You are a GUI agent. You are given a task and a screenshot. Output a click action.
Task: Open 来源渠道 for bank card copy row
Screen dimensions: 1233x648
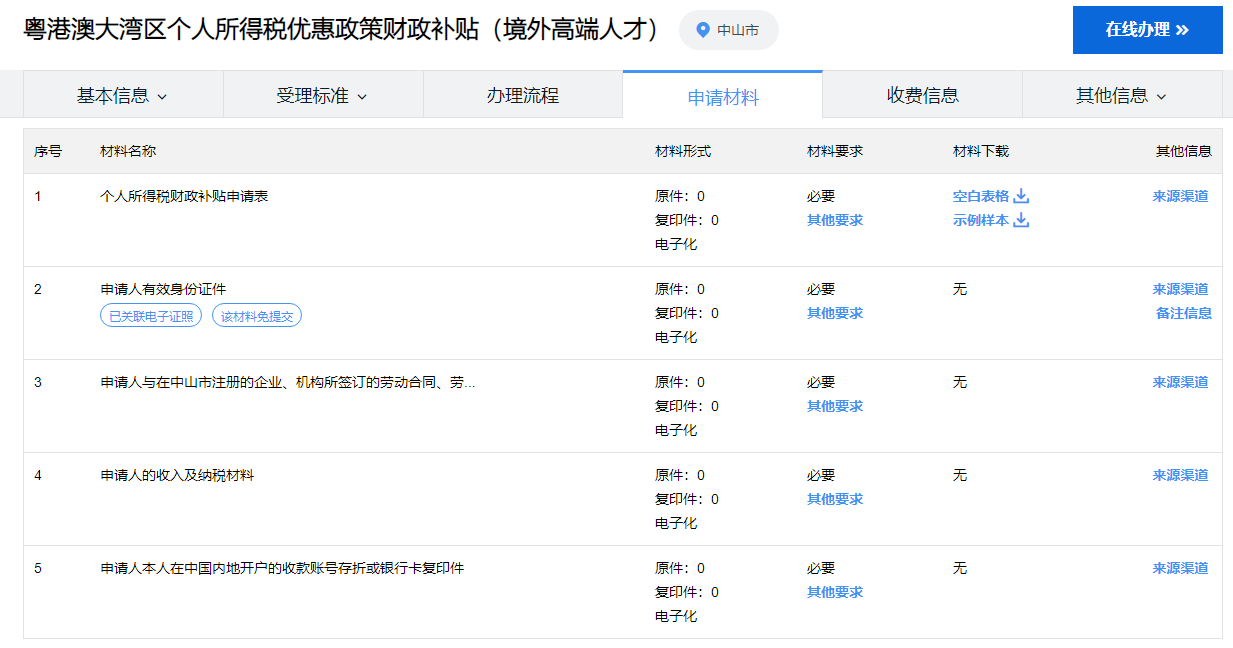click(x=1180, y=568)
